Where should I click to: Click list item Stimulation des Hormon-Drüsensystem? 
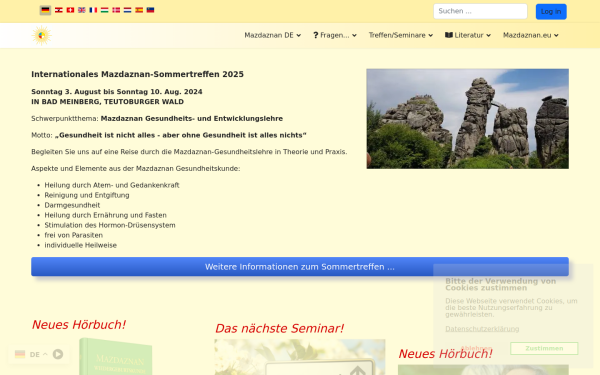coord(110,225)
